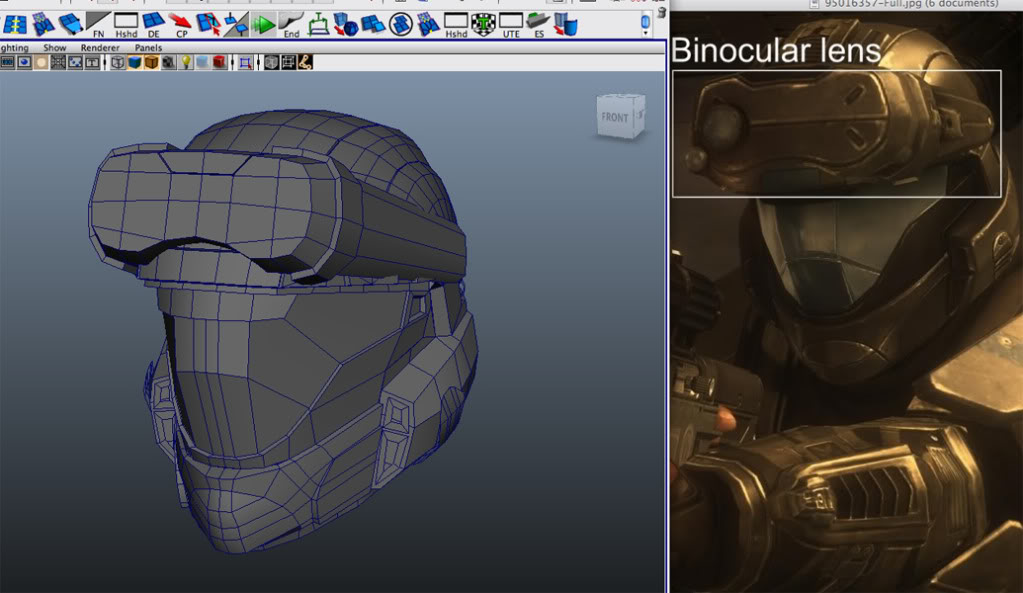The width and height of the screenshot is (1023, 593).
Task: Run the End shelf button
Action: click(x=291, y=25)
